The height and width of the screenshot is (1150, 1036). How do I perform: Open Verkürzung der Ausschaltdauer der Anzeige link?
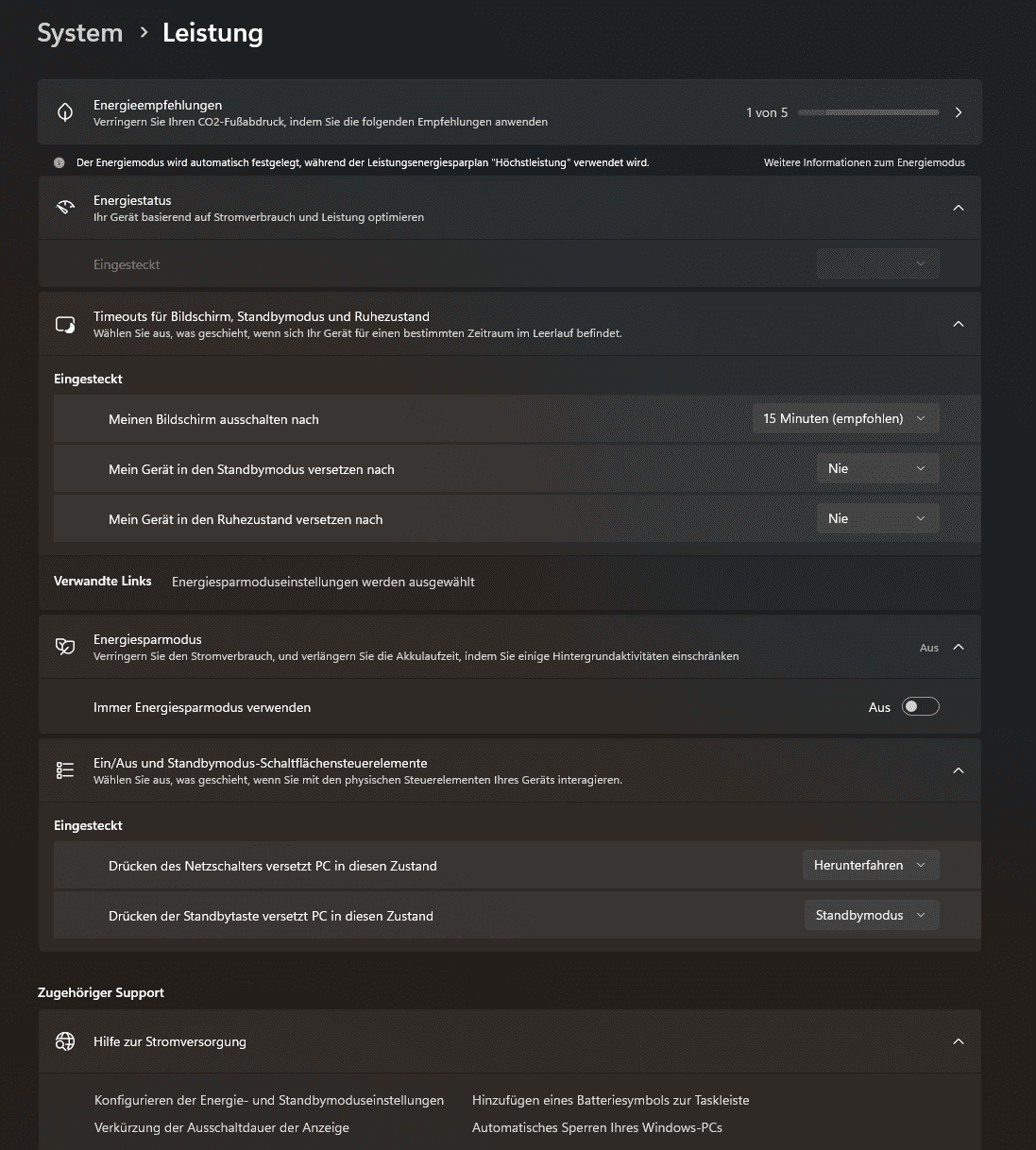tap(222, 1127)
